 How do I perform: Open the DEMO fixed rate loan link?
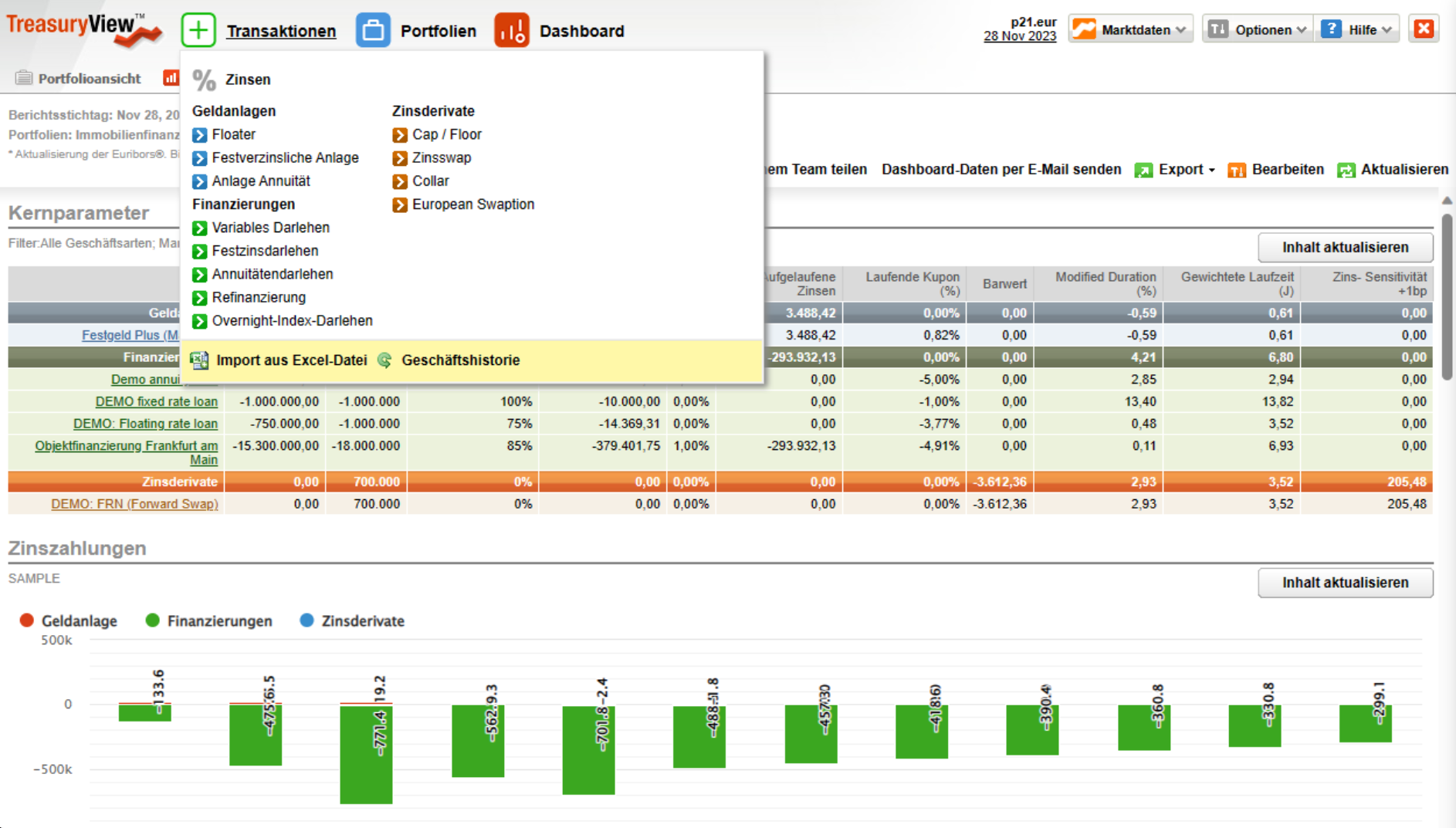point(156,401)
